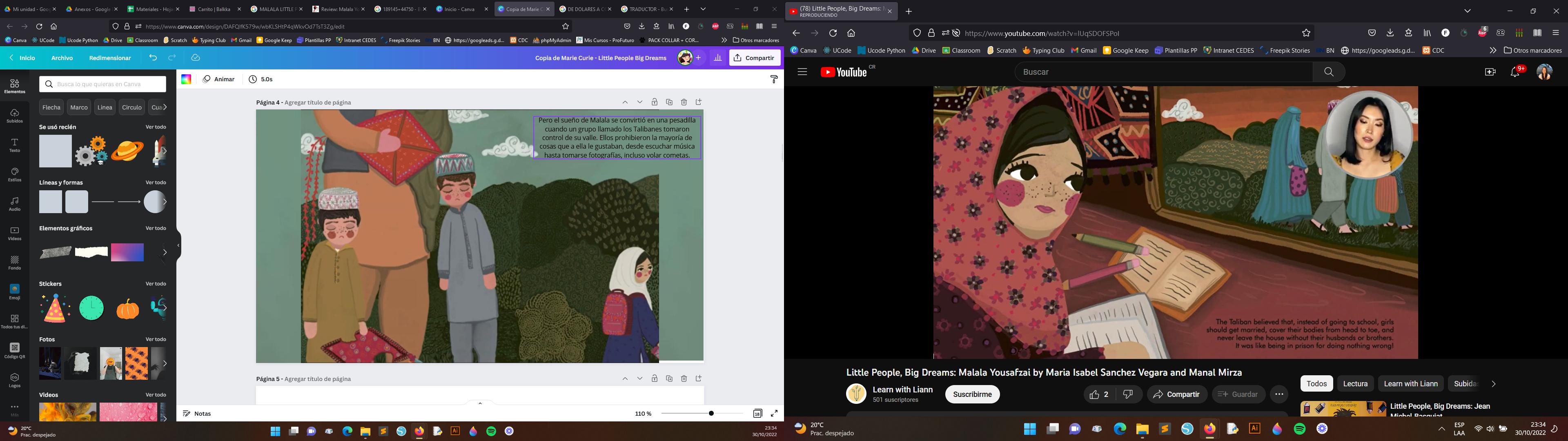Open the YouTube hamburger guide menu

(x=802, y=72)
